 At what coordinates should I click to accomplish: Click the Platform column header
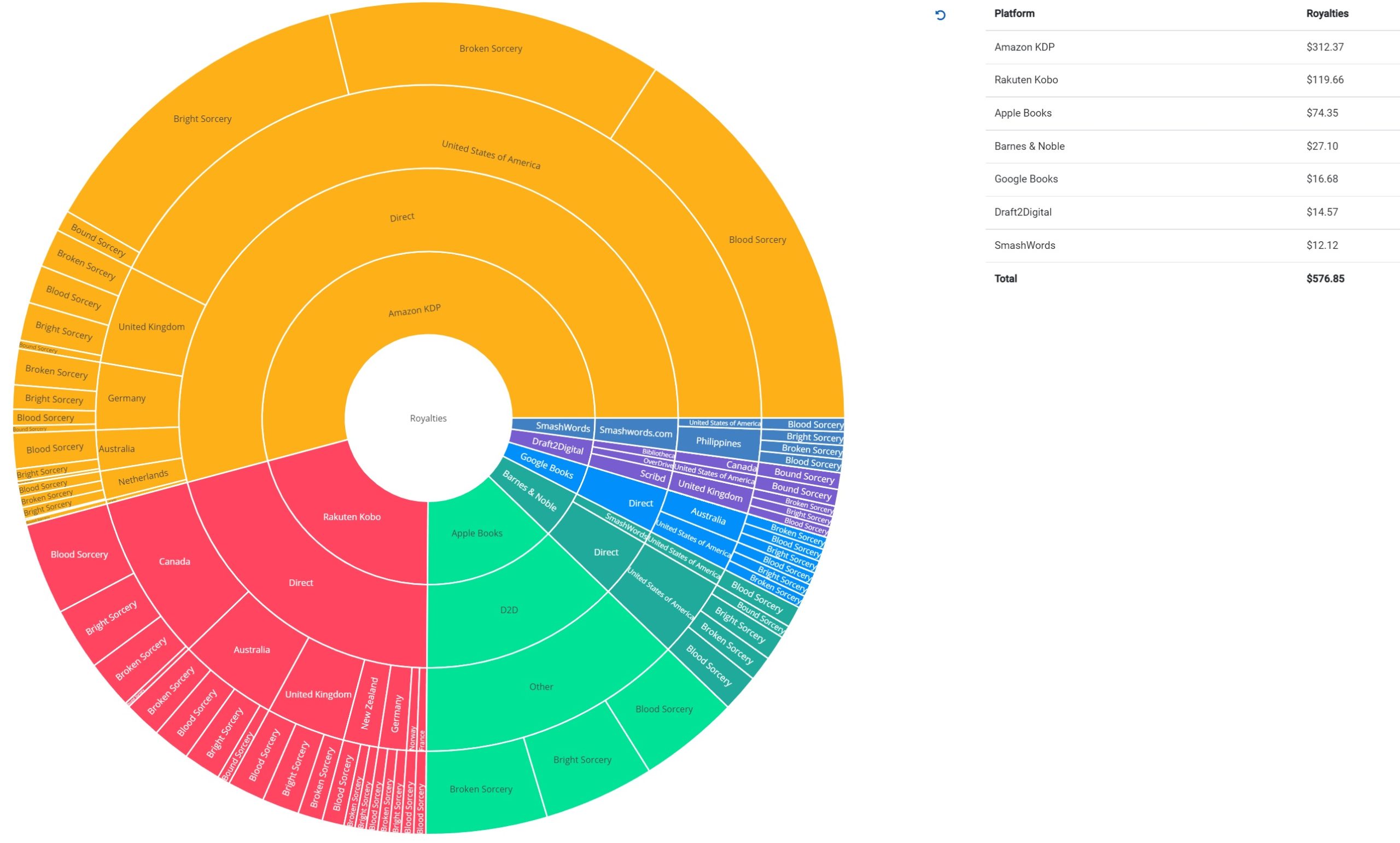pos(1014,14)
